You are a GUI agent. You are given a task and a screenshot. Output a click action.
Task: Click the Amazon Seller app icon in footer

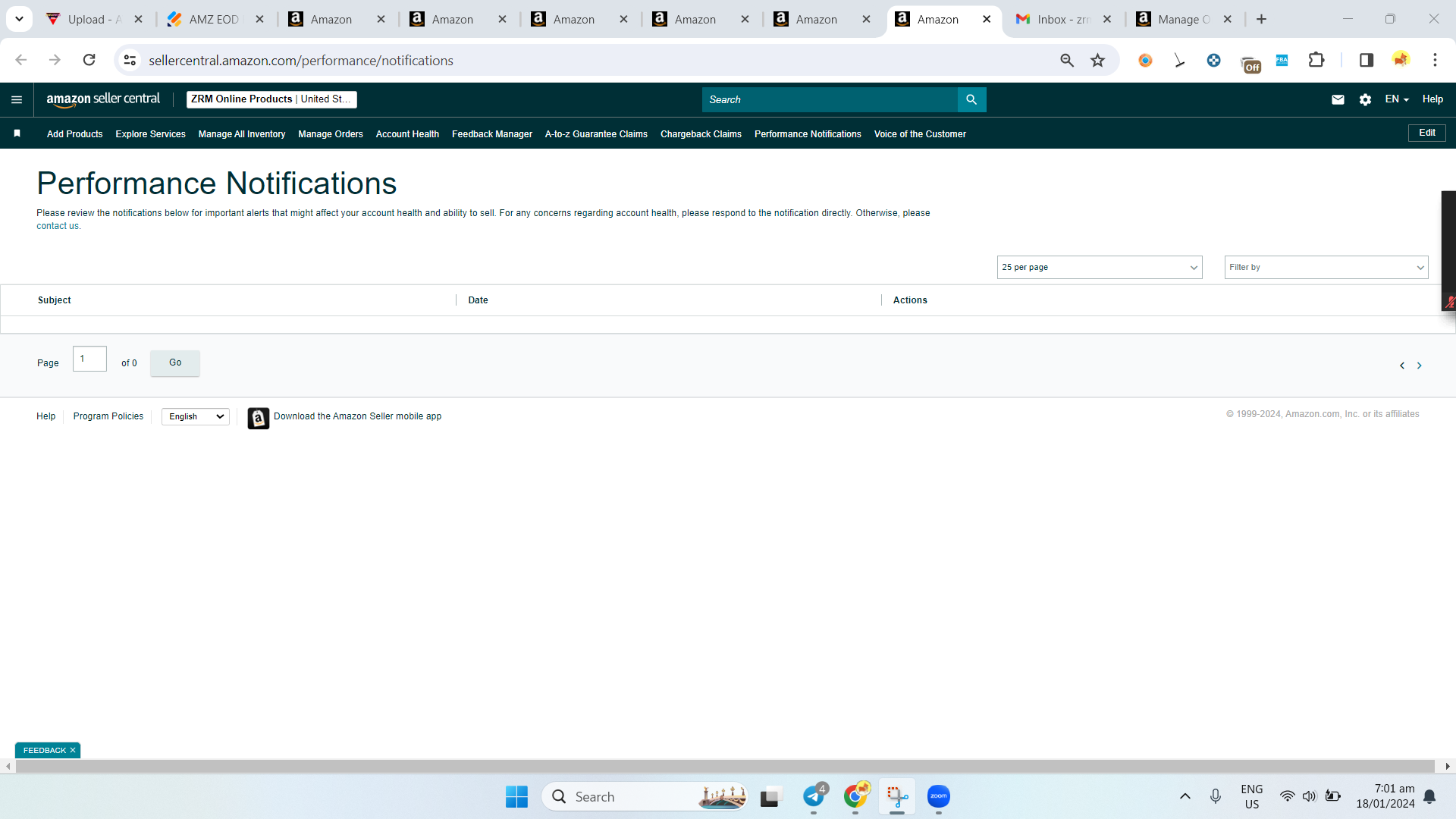pos(258,418)
